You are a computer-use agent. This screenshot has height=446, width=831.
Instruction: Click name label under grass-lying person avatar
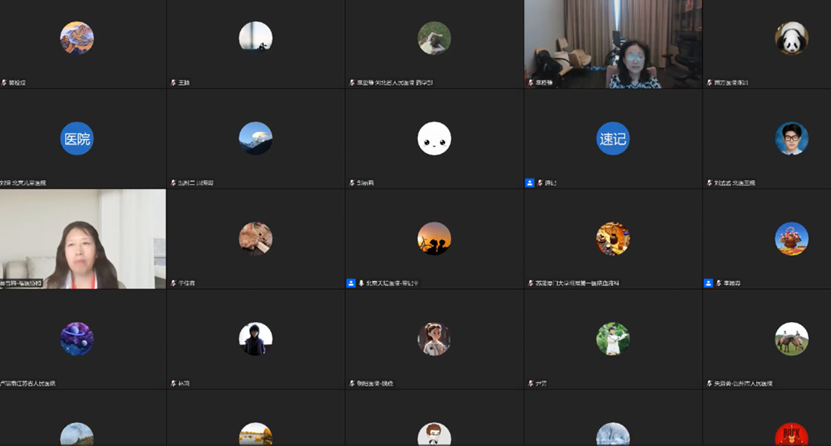coord(394,83)
